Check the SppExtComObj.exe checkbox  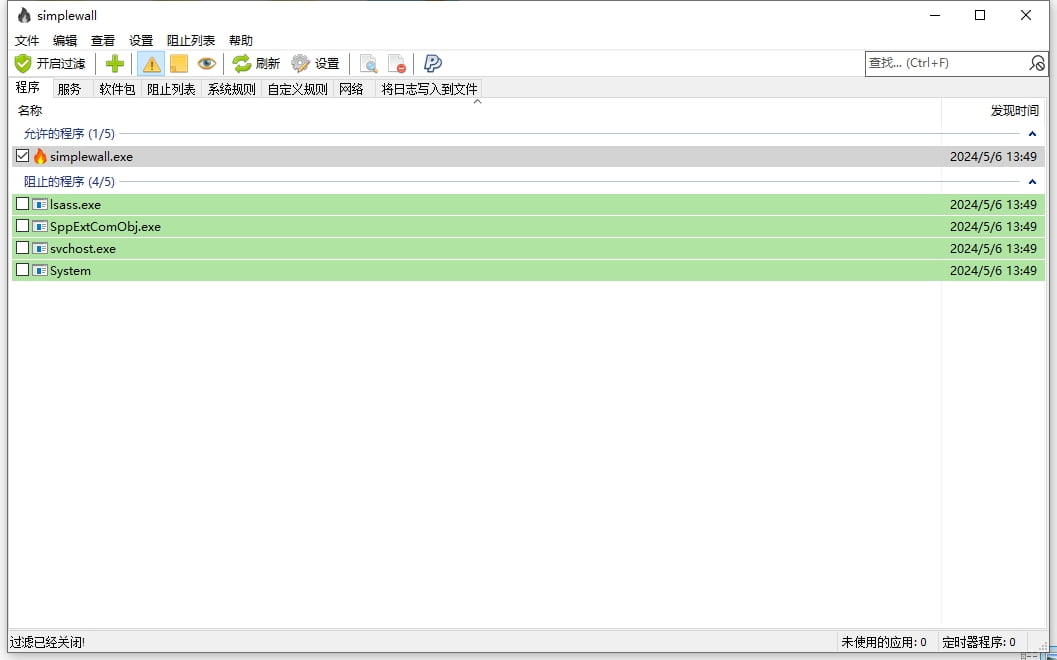(22, 226)
